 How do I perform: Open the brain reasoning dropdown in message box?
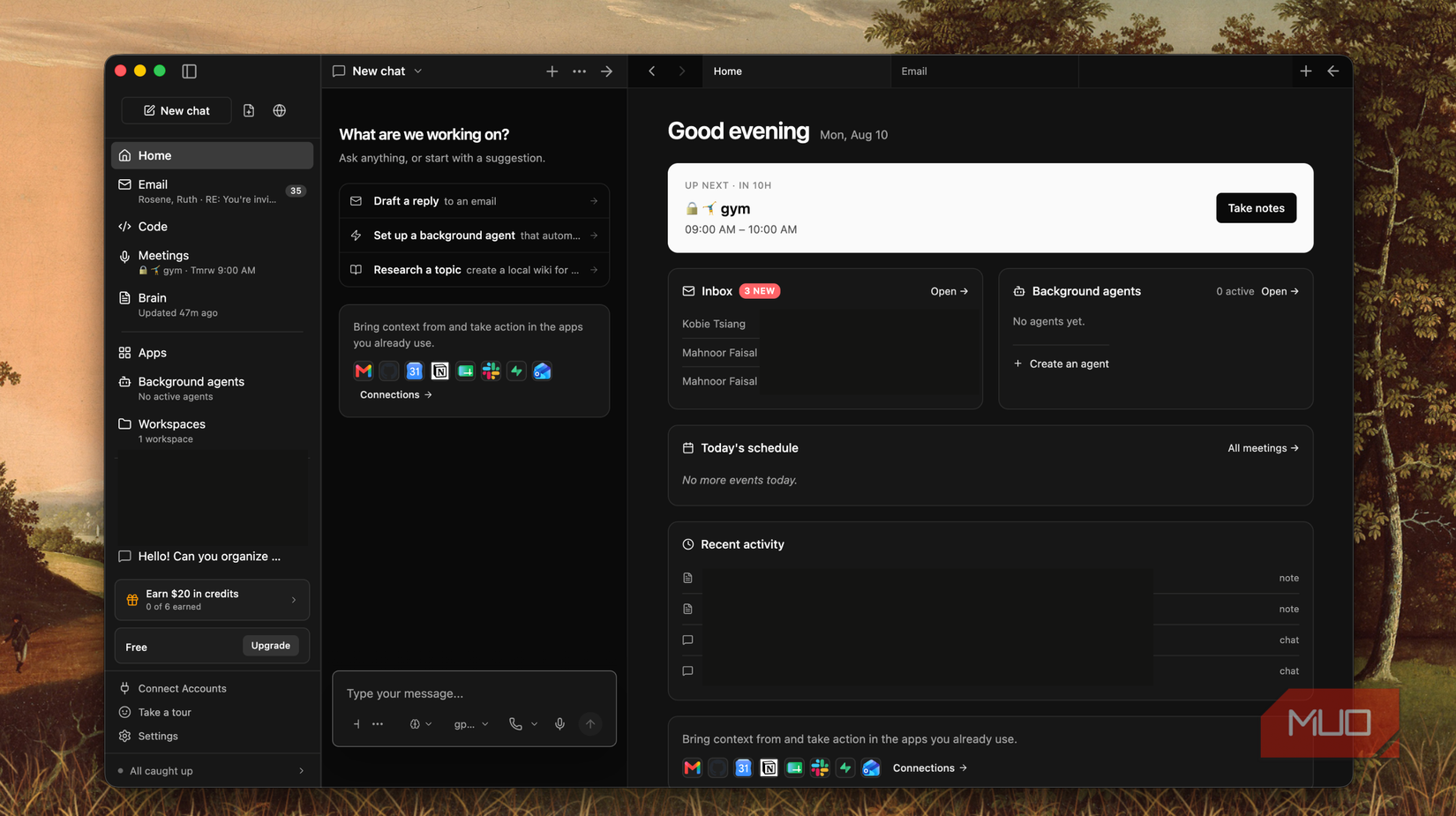(x=420, y=724)
